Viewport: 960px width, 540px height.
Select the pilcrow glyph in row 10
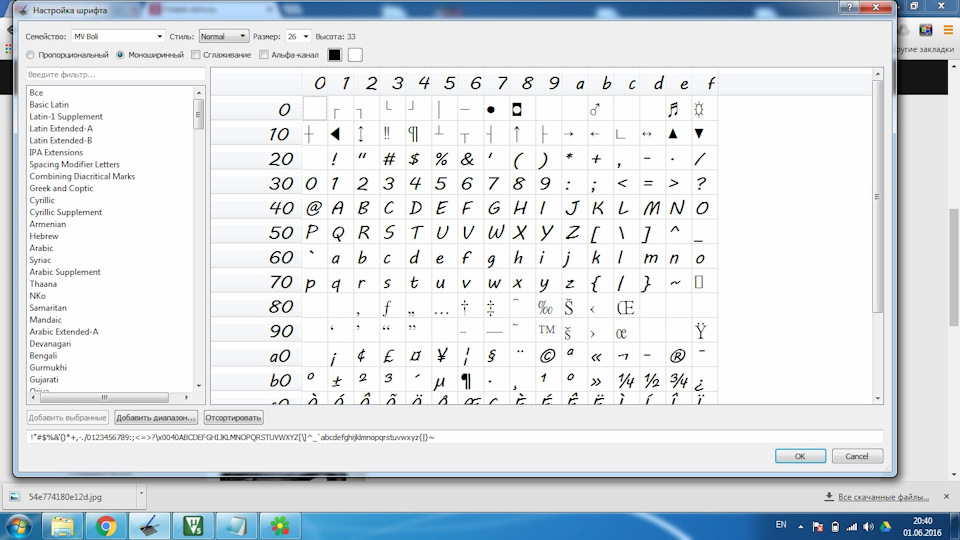[x=413, y=134]
